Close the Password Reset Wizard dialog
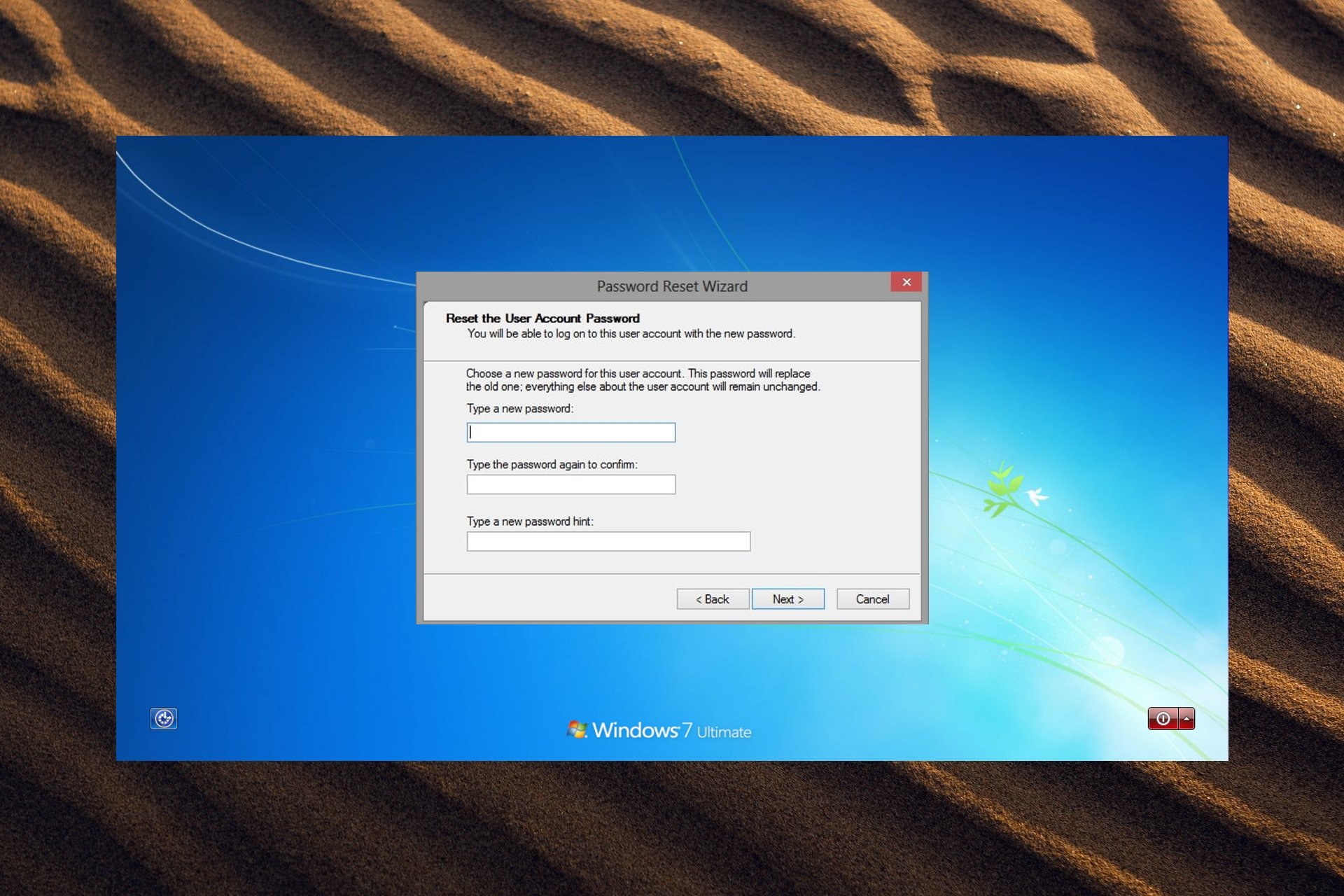The width and height of the screenshot is (1344, 896). tap(906, 281)
